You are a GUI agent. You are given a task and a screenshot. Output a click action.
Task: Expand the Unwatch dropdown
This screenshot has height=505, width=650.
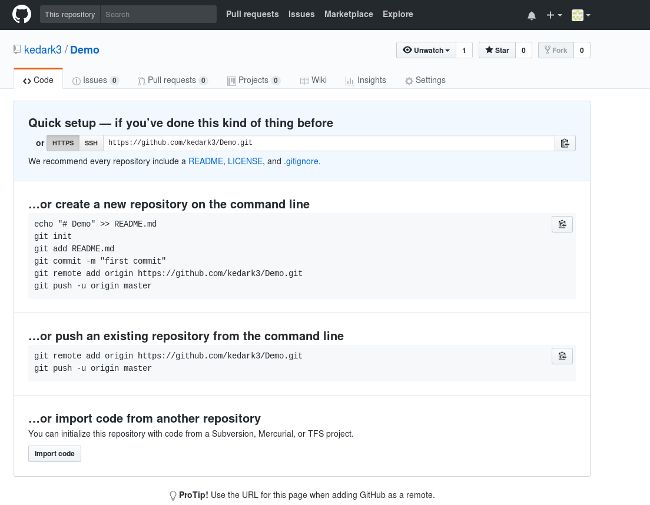[426, 50]
